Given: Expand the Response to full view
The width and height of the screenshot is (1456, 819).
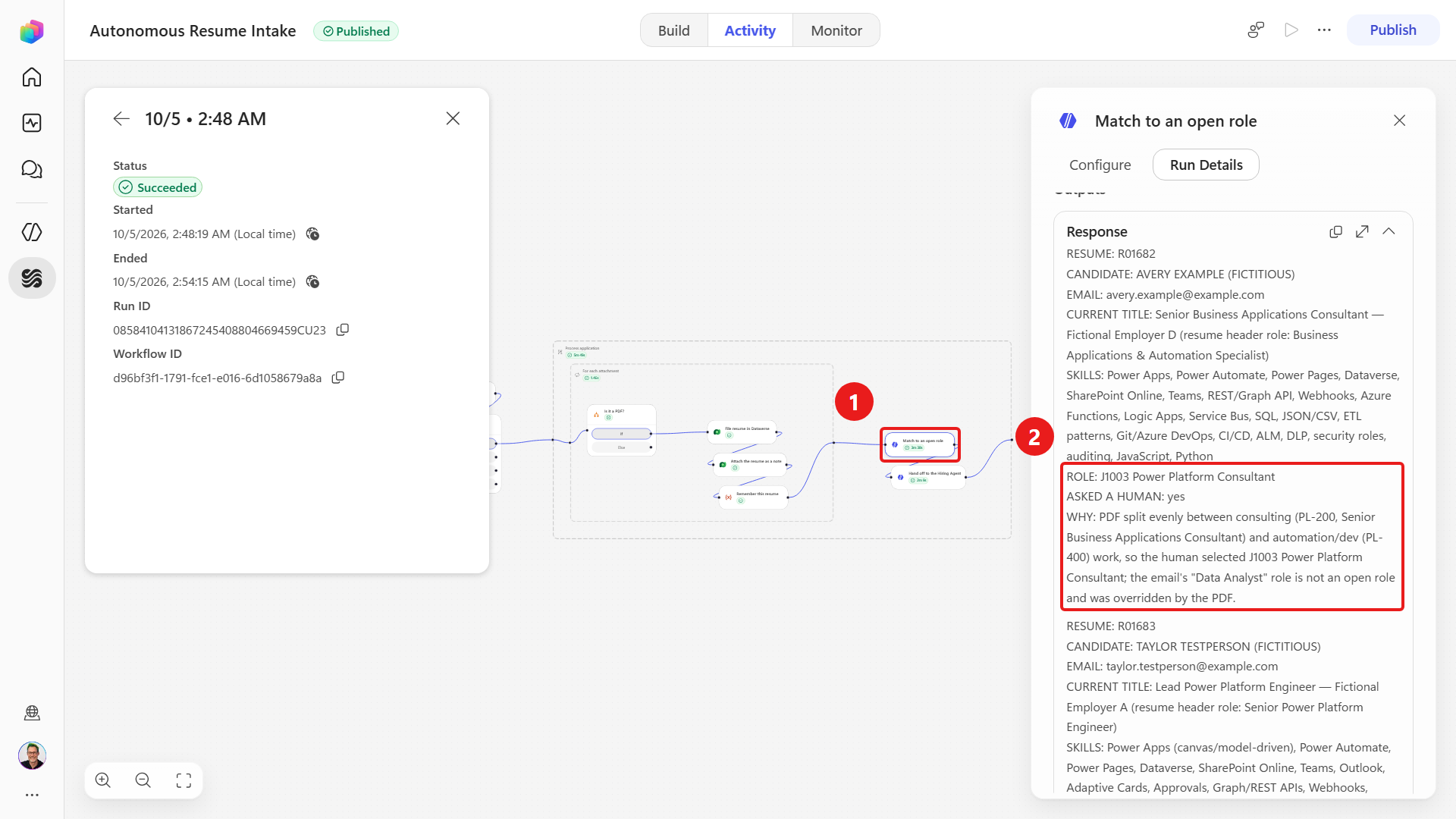Looking at the screenshot, I should tap(1362, 232).
